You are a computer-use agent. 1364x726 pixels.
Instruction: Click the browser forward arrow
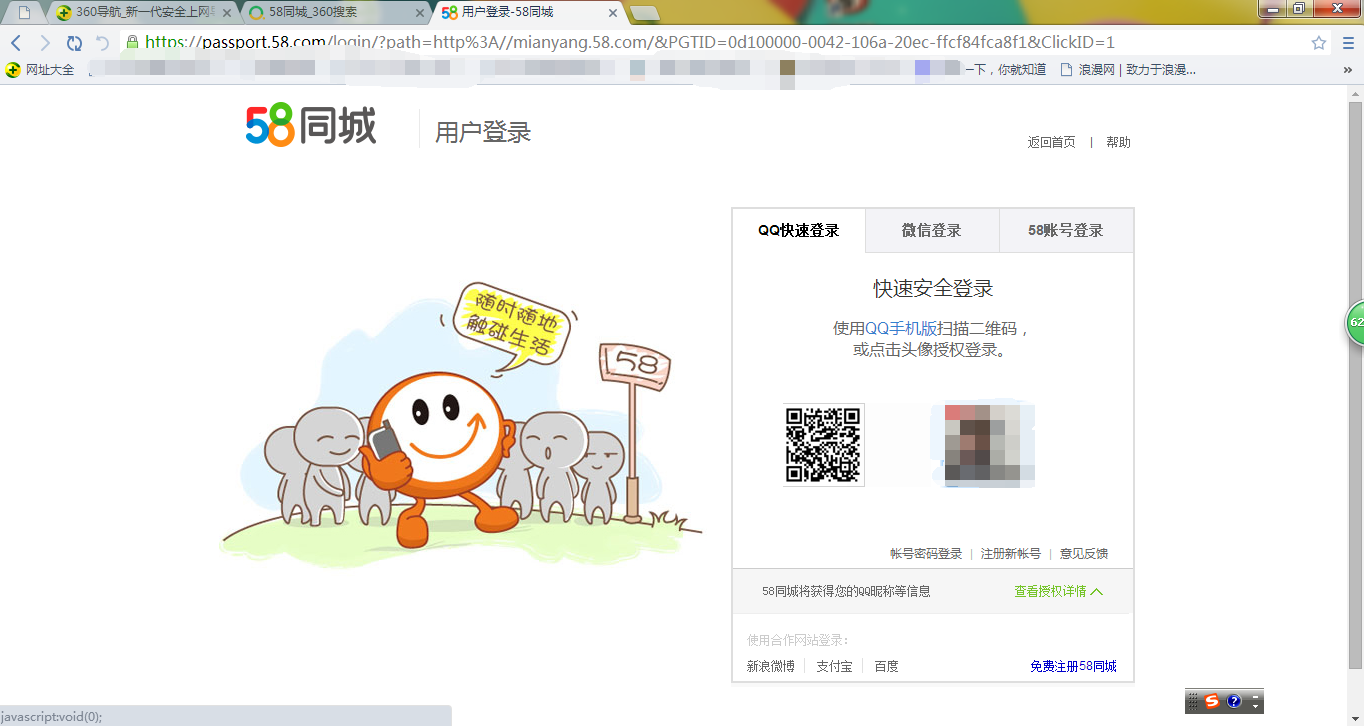click(45, 43)
